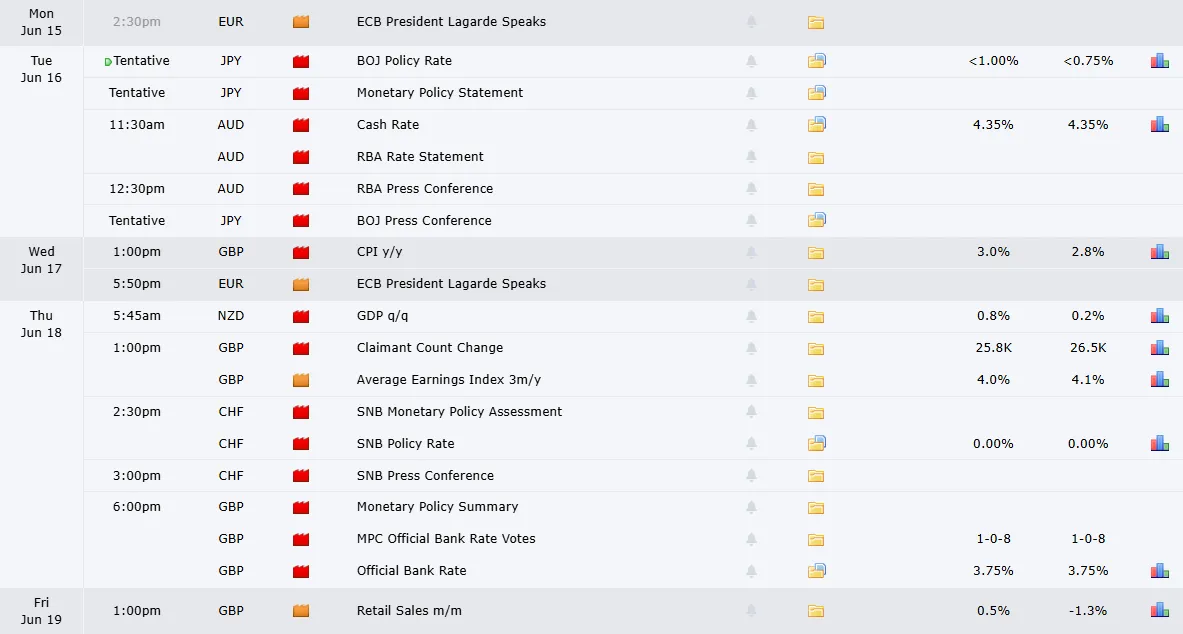Show chart for GDP q/q
Viewport: 1183px width, 634px height.
pyautogui.click(x=1160, y=315)
